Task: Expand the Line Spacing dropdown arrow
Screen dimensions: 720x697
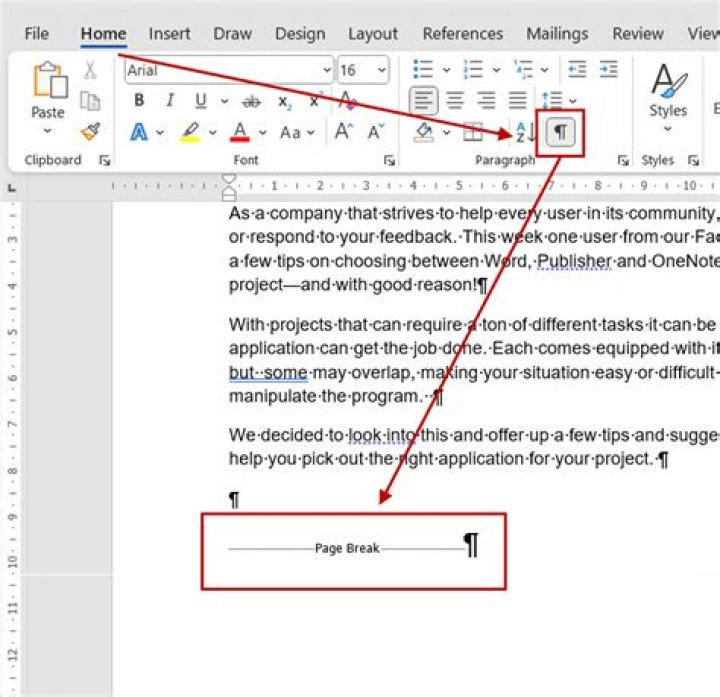Action: click(573, 101)
